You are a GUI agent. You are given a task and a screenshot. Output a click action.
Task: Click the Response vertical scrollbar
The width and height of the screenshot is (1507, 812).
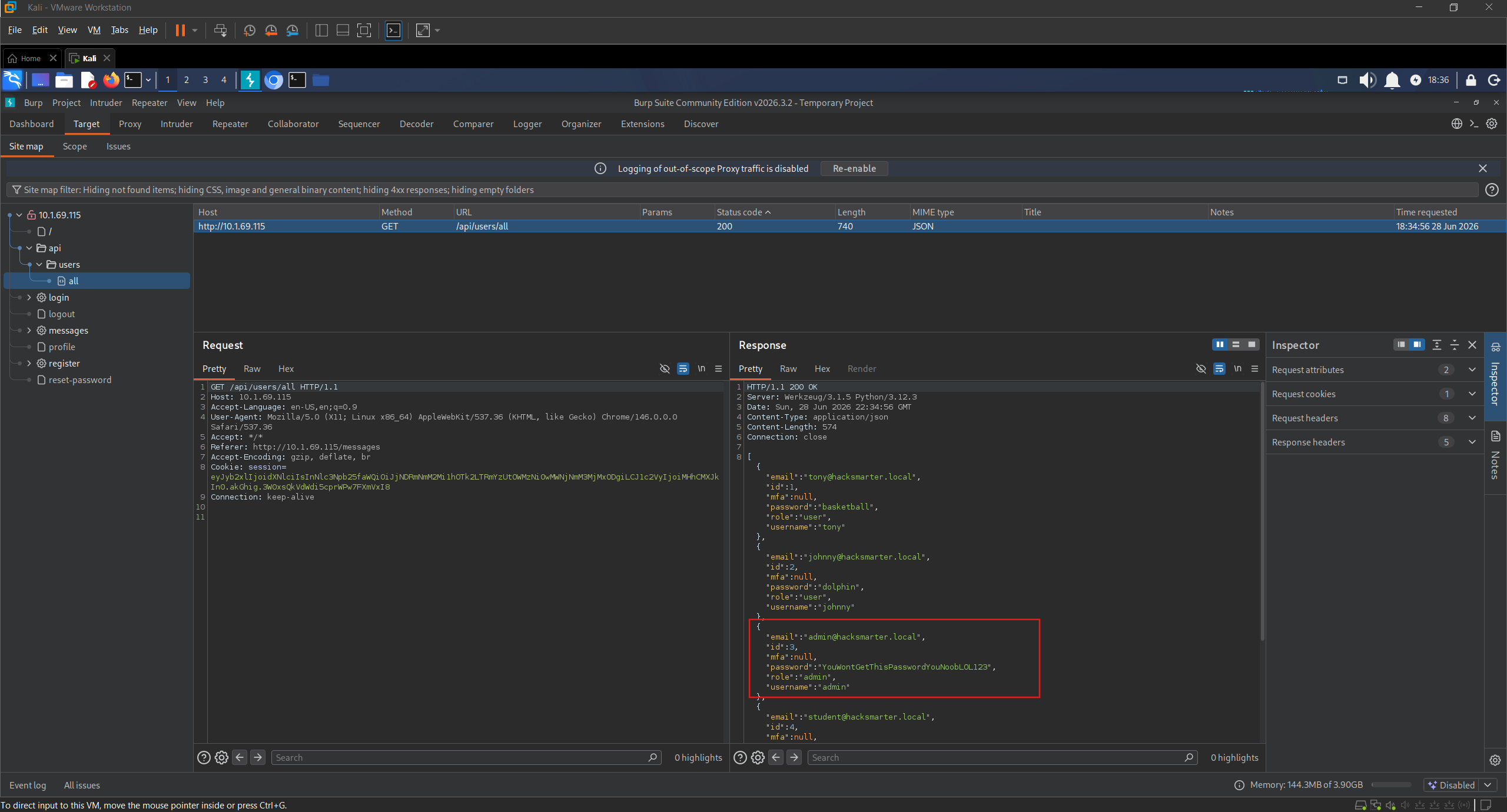[1262, 512]
